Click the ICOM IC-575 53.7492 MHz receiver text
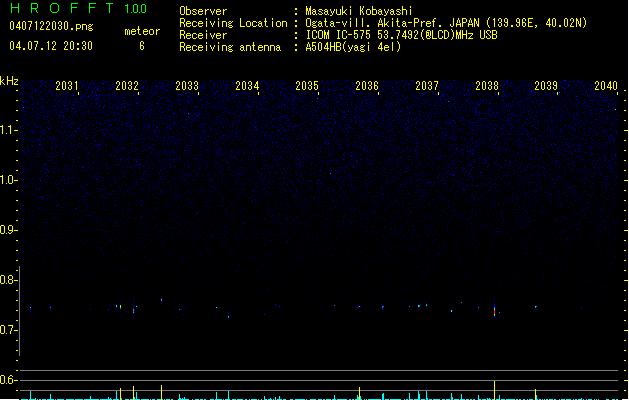The image size is (629, 400). click(x=402, y=35)
